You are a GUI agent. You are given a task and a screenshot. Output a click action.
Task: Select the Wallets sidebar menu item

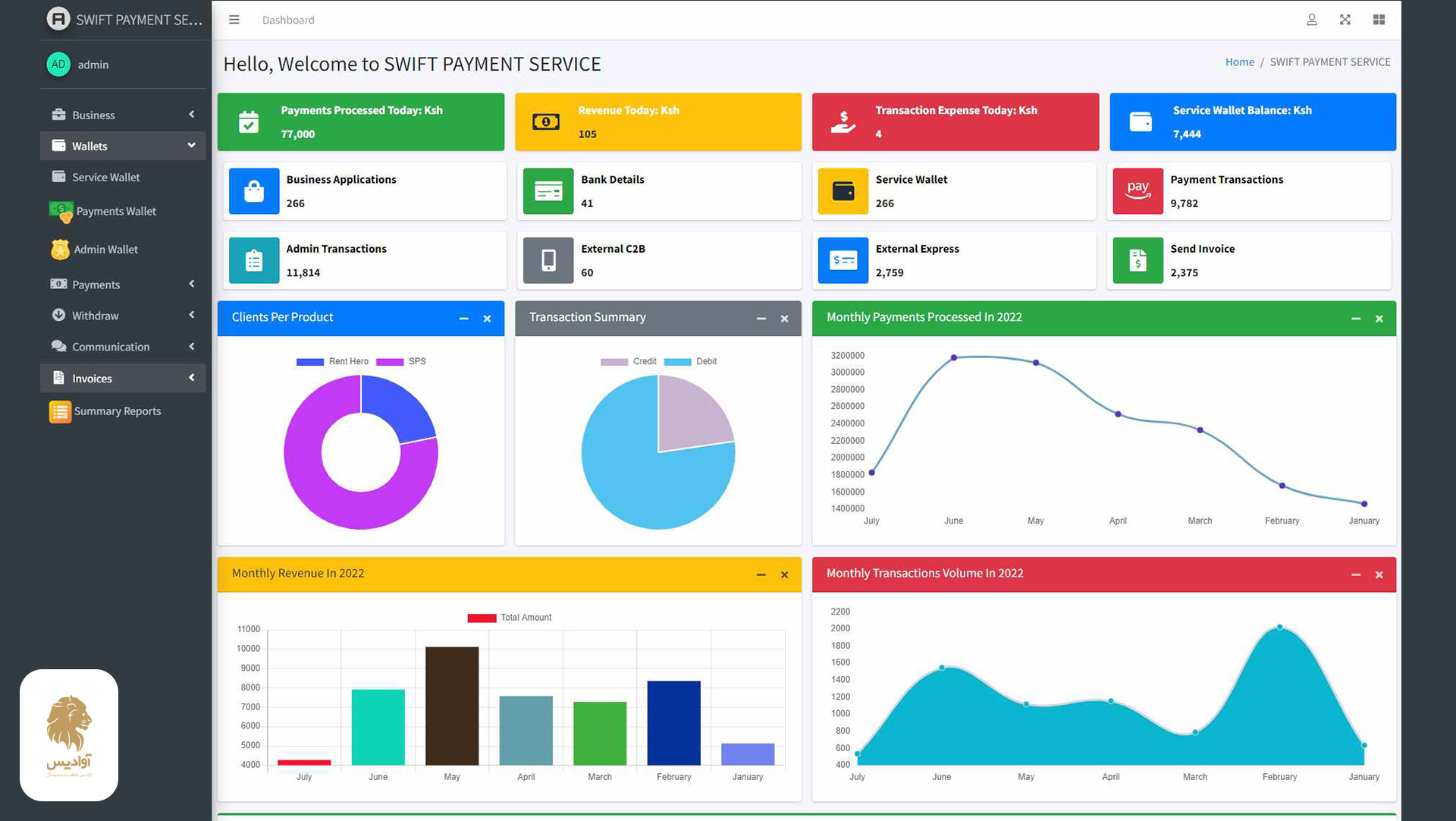(x=123, y=146)
